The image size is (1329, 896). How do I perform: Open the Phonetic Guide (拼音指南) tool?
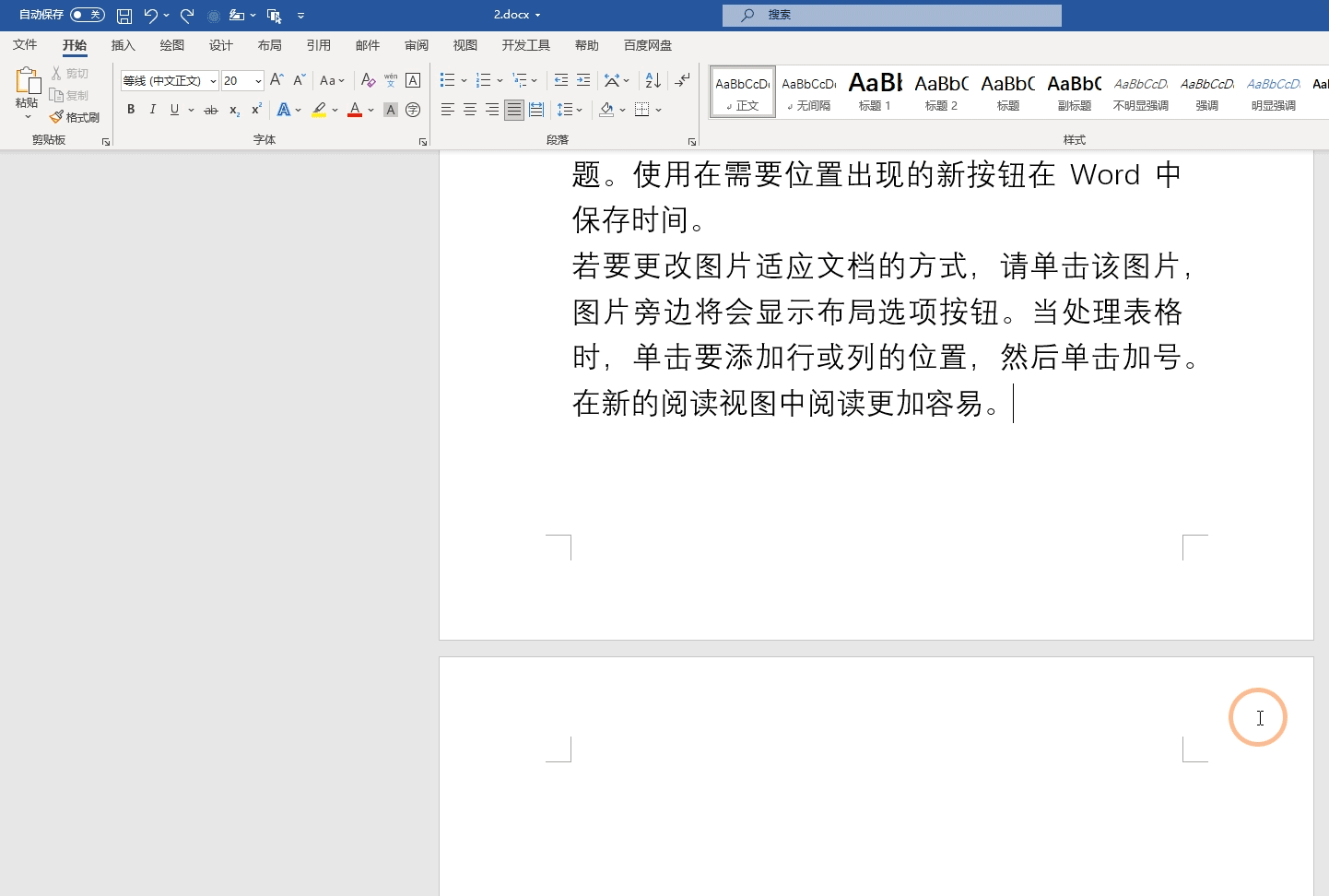coord(389,80)
